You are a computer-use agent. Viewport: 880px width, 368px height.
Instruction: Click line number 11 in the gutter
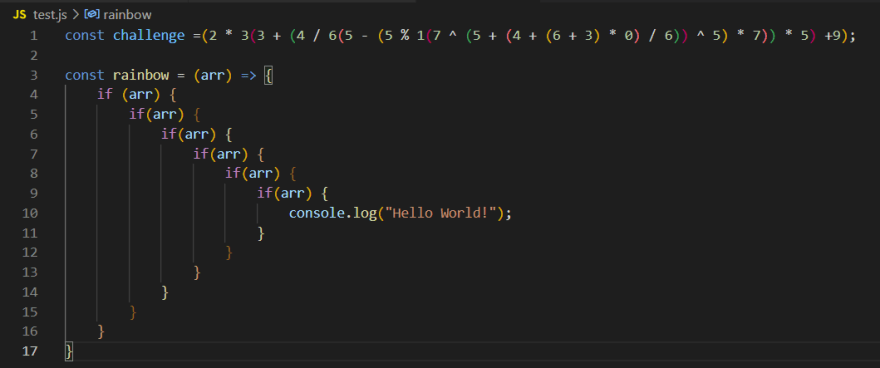(30, 233)
